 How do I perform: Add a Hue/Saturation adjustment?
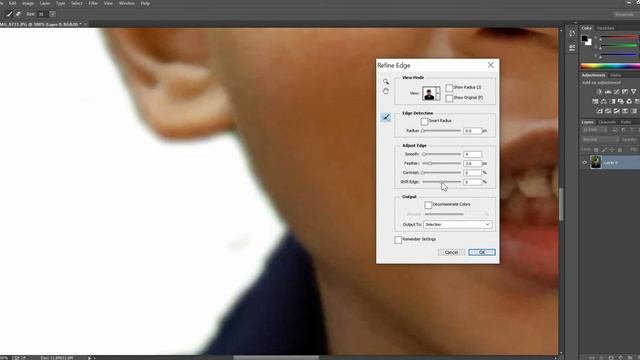595,101
